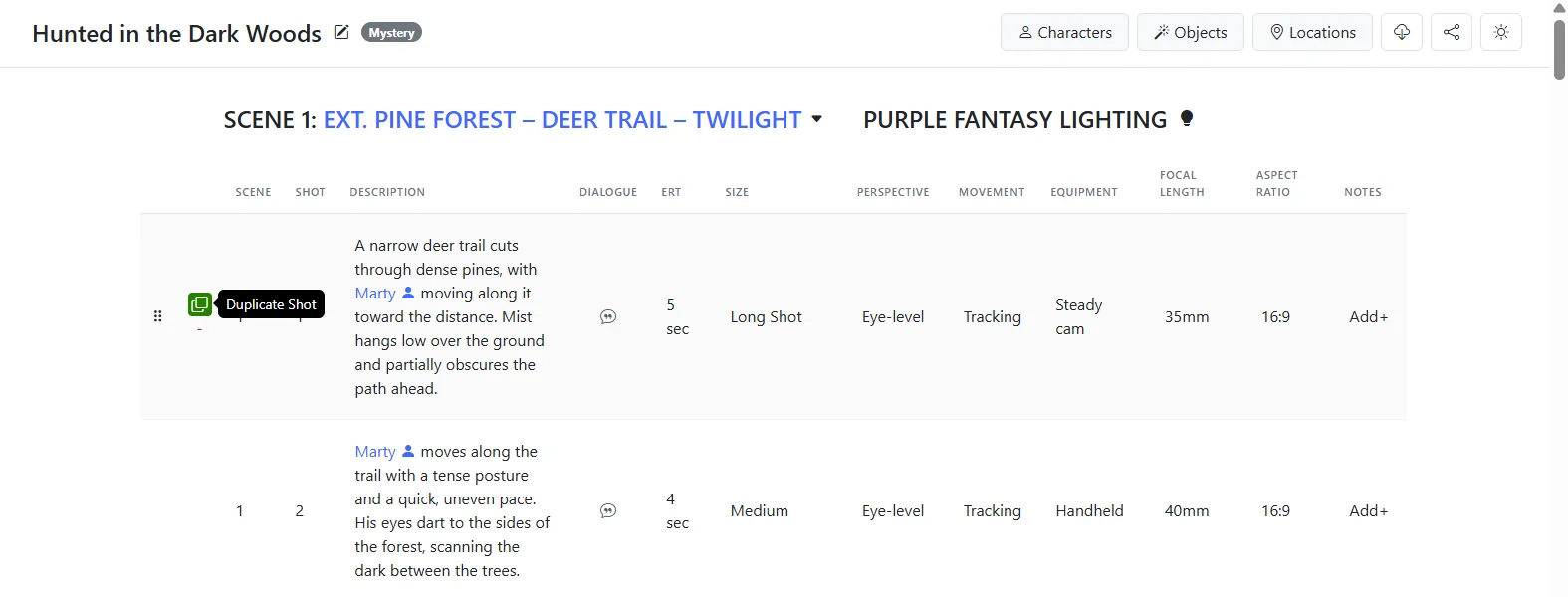
Task: Click 16:9 aspect ratio in 35mm row
Action: (1275, 316)
